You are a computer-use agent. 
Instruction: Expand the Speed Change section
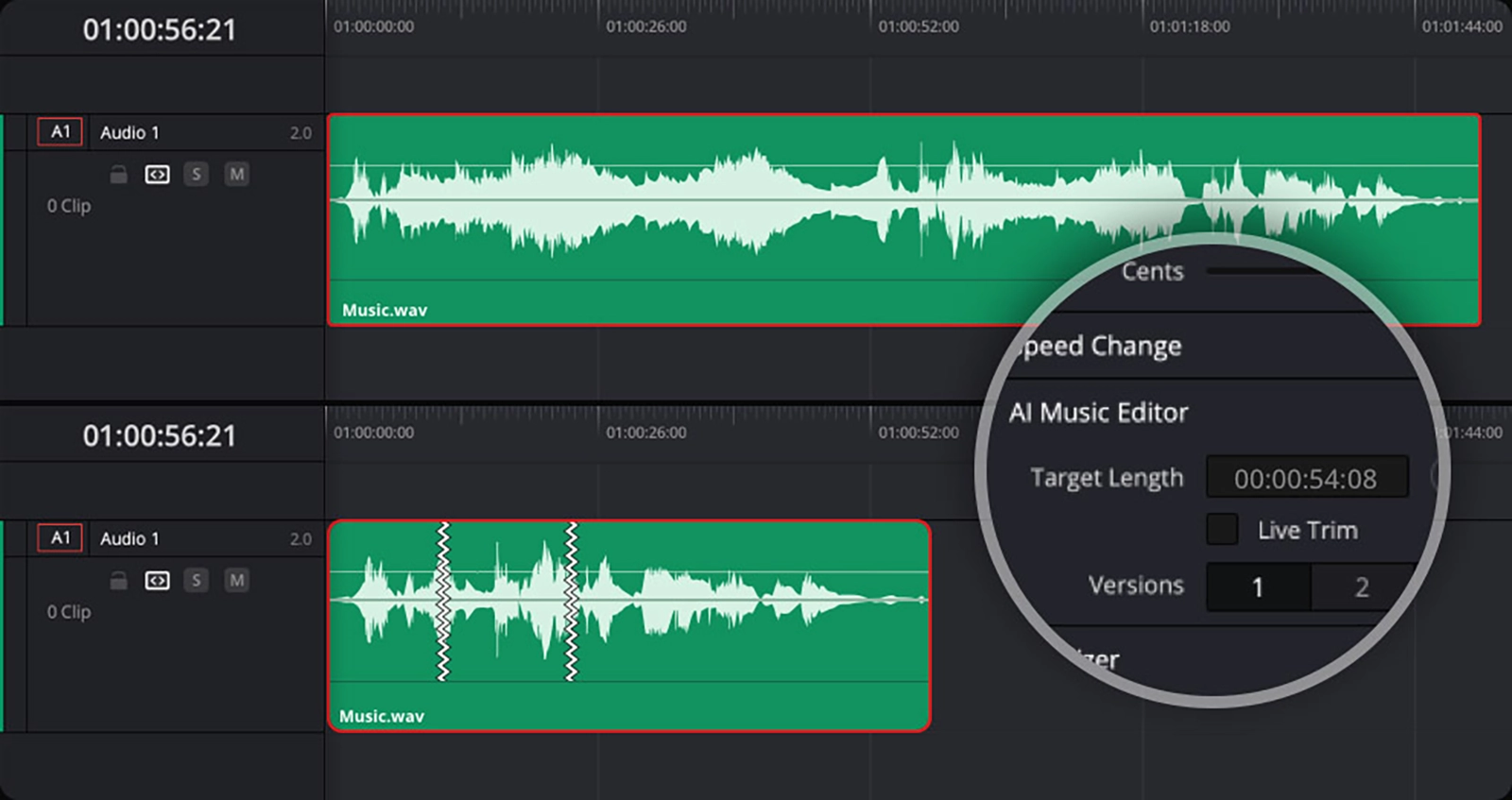coord(1102,347)
